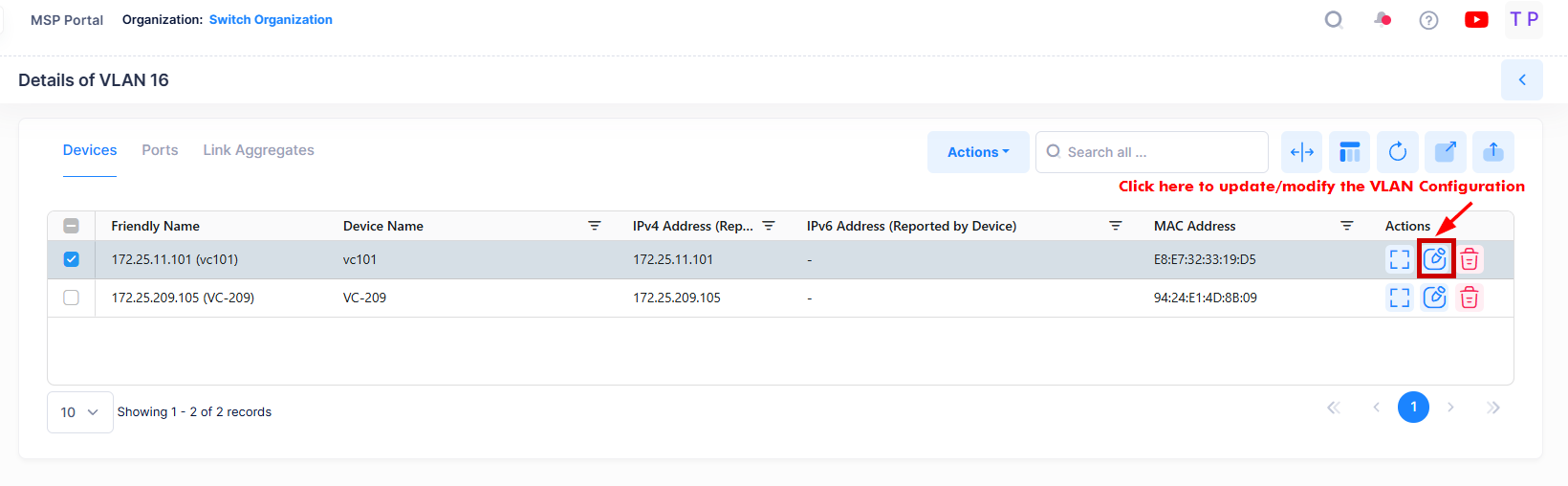This screenshot has height=486, width=1568.
Task: Open the column settings icon
Action: (x=1350, y=152)
